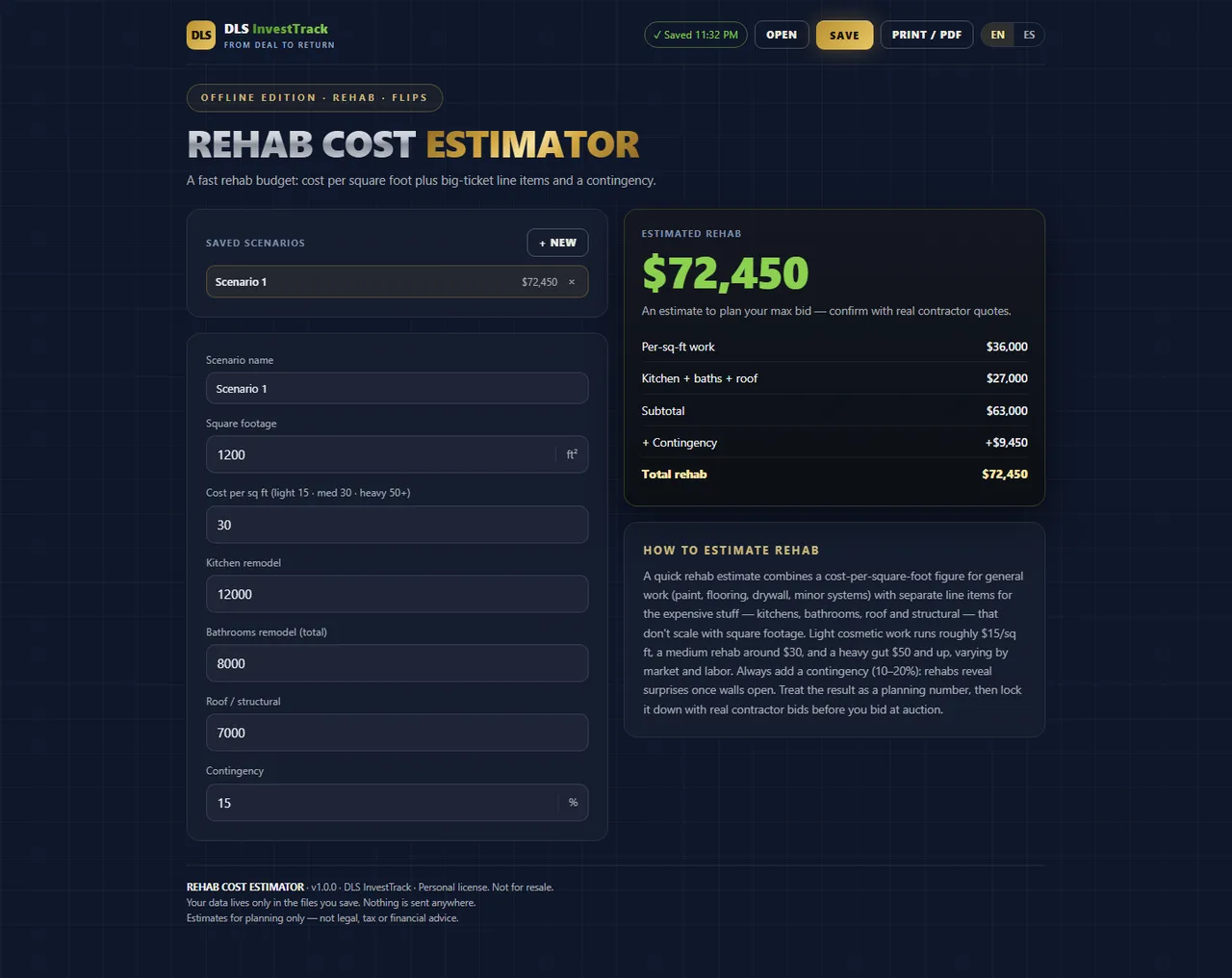Click the % unit suffix in Contingency

573,803
